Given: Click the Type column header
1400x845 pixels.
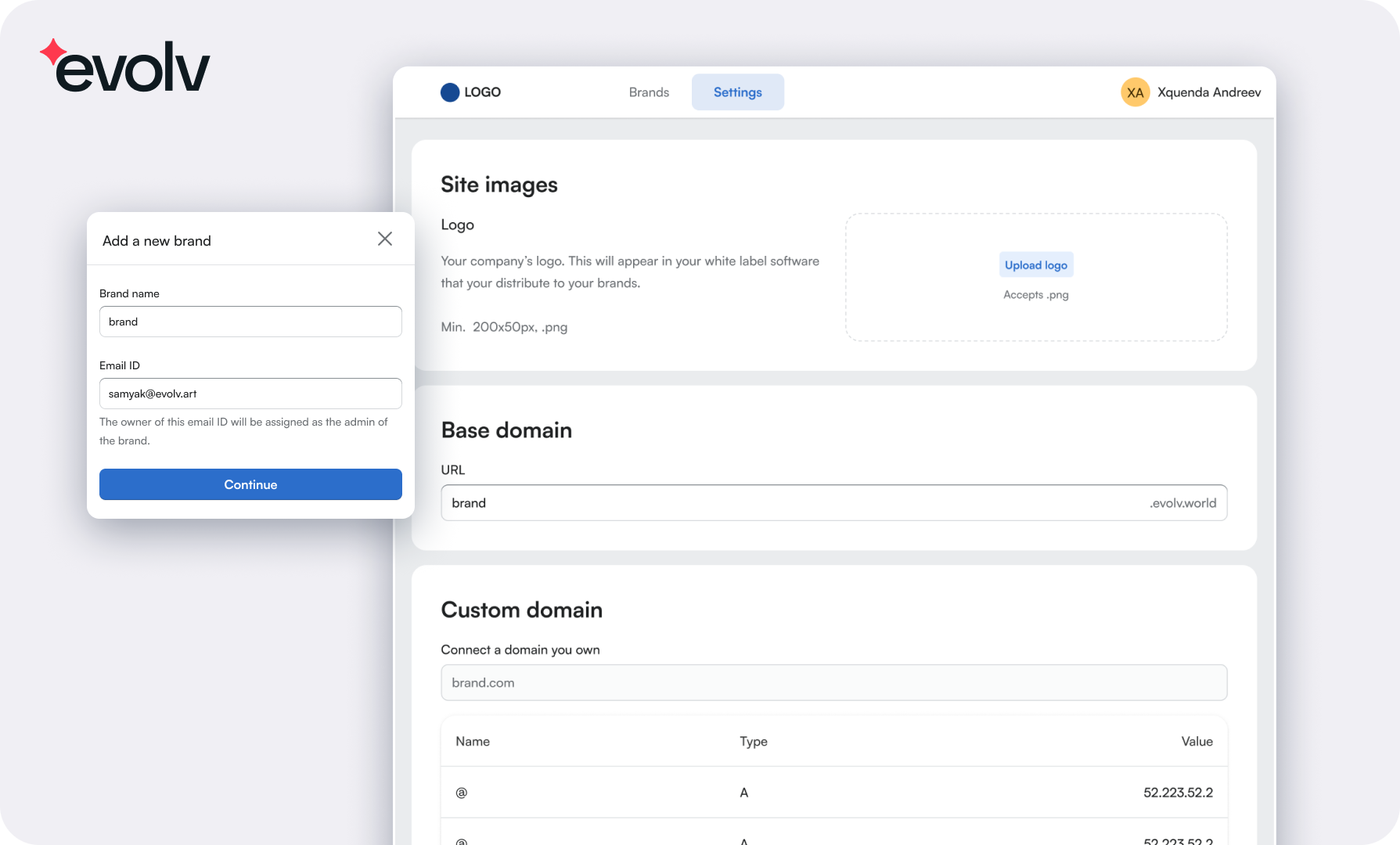Looking at the screenshot, I should coord(754,741).
